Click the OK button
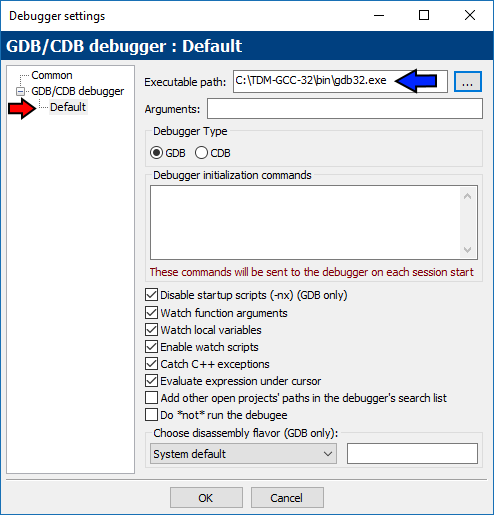Image resolution: width=494 pixels, height=515 pixels. pyautogui.click(x=206, y=498)
